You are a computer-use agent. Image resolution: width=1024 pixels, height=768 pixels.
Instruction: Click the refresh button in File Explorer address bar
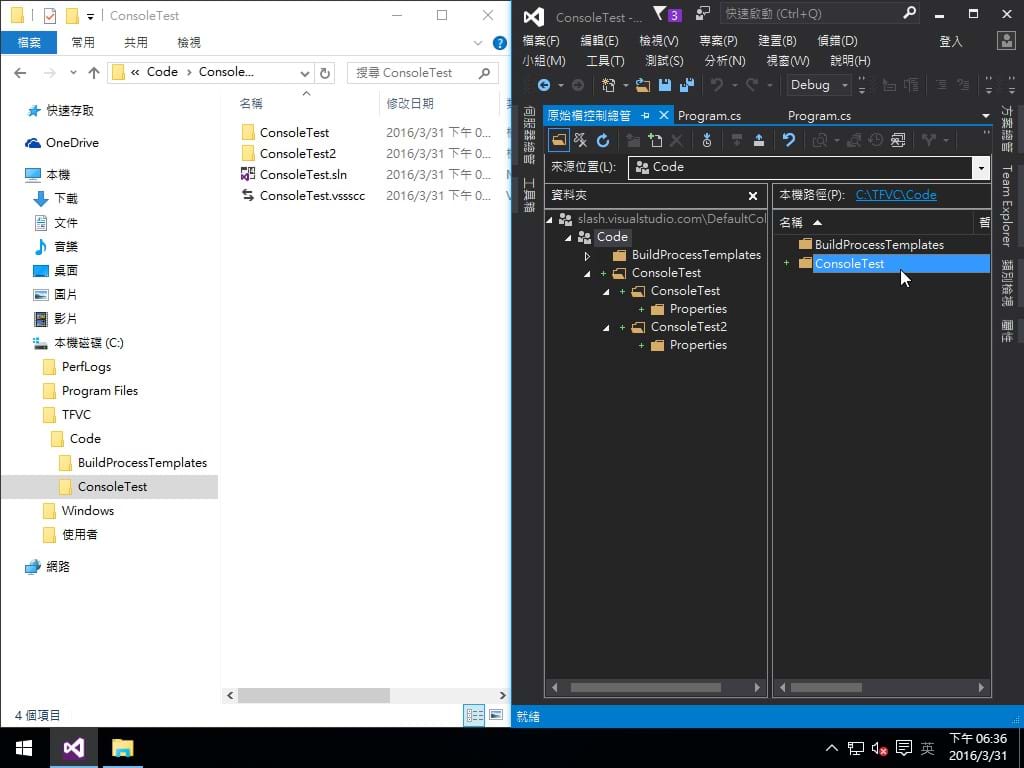(x=325, y=73)
